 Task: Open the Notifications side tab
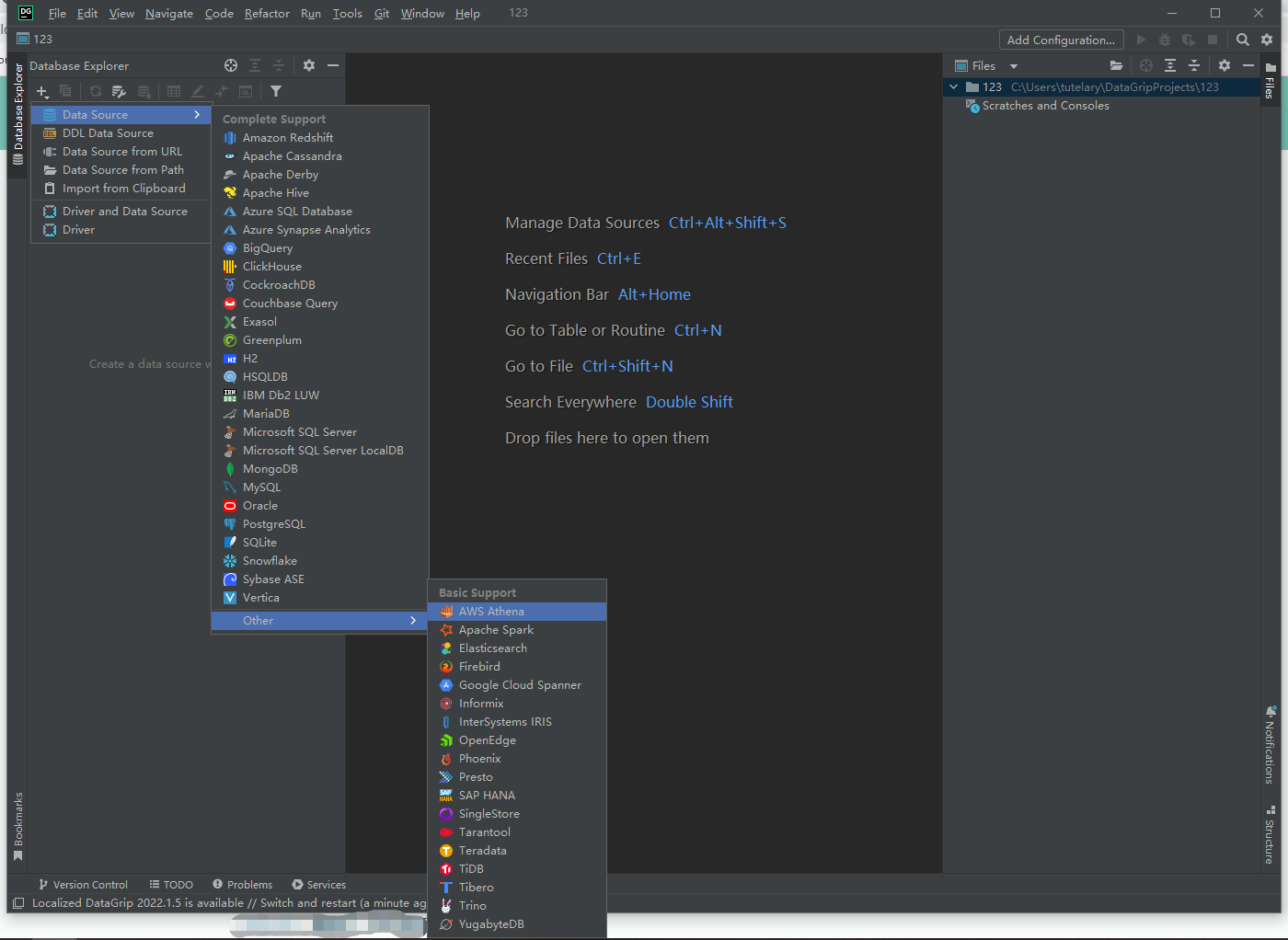click(1271, 744)
